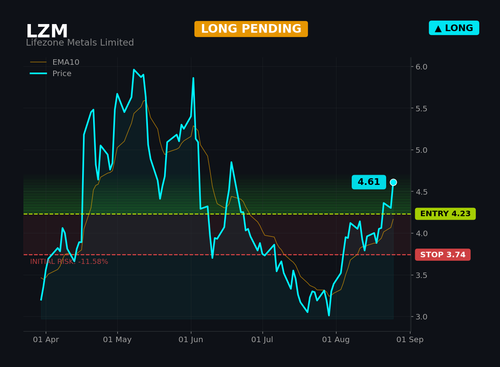Click the 5.0 price axis label
Viewport: 500px width, 367px height.
point(421,150)
